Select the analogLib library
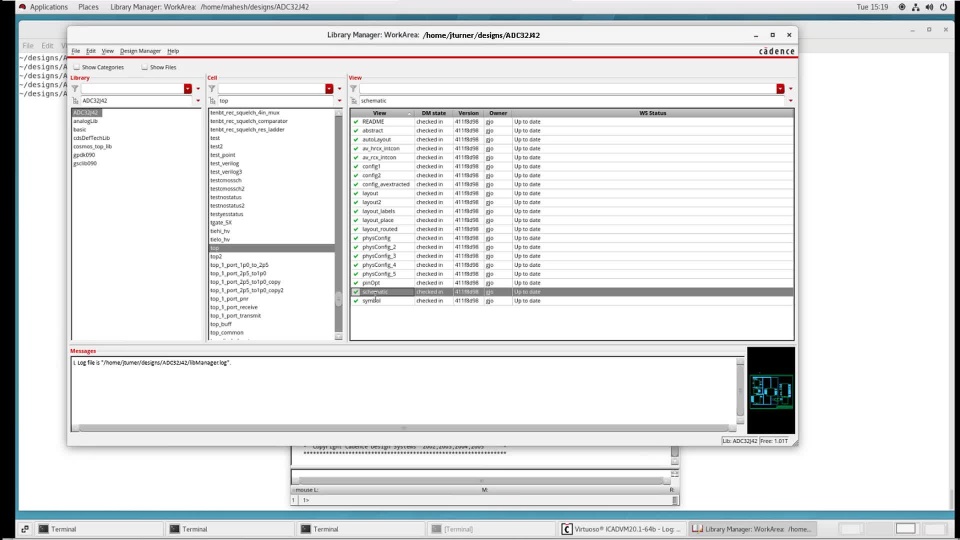 coord(85,121)
